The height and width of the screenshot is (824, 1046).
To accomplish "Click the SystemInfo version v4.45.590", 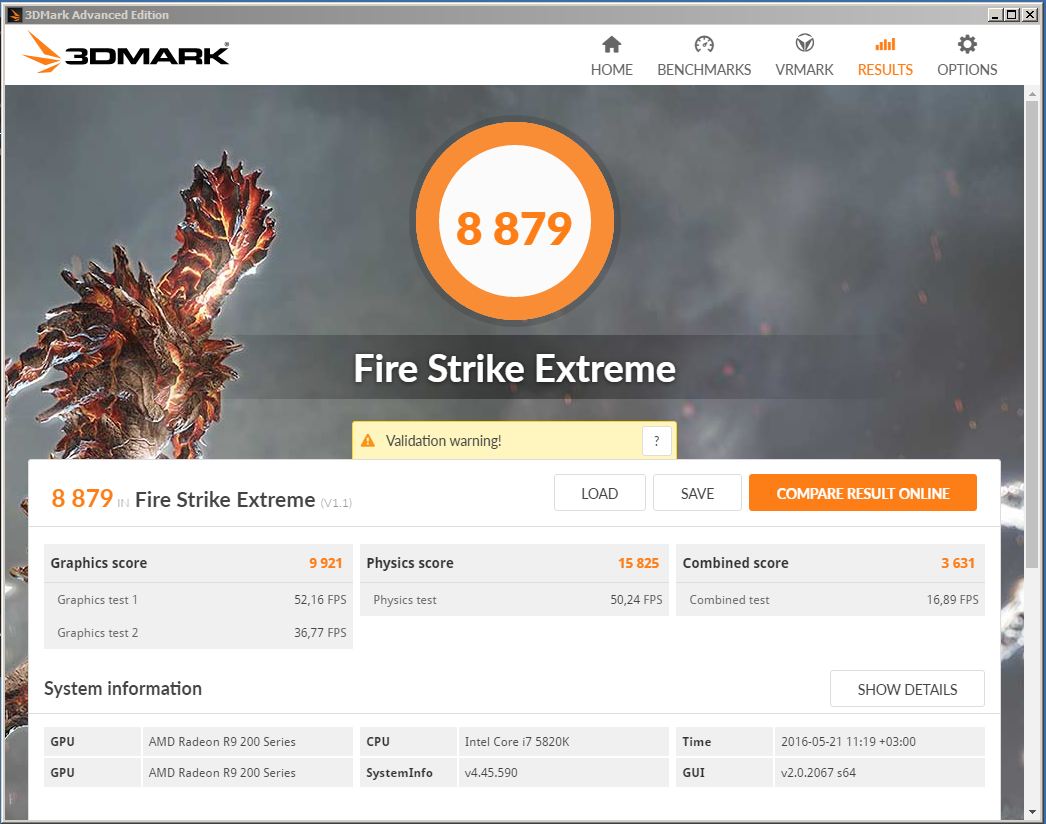I will click(x=491, y=773).
